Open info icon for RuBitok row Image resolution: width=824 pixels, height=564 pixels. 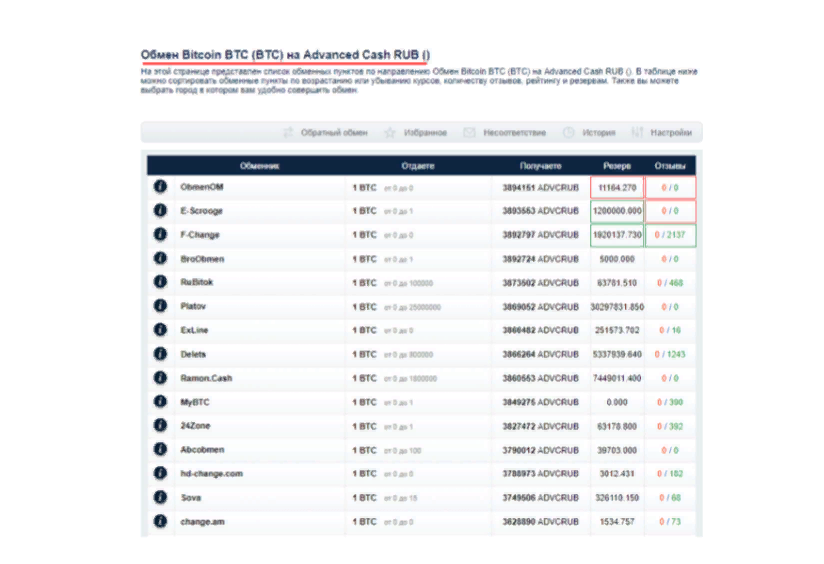coord(159,283)
